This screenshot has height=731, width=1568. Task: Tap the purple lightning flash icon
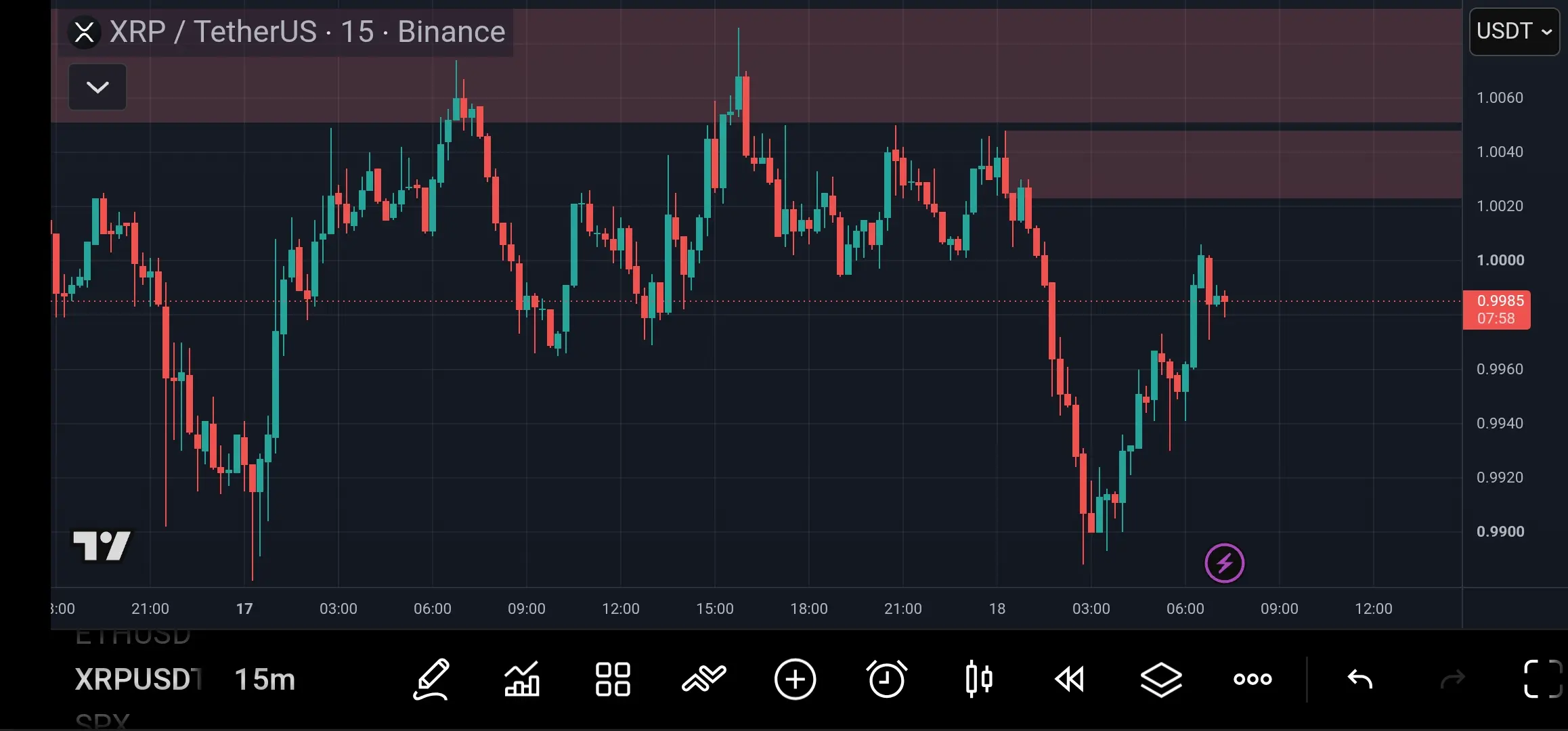1225,563
